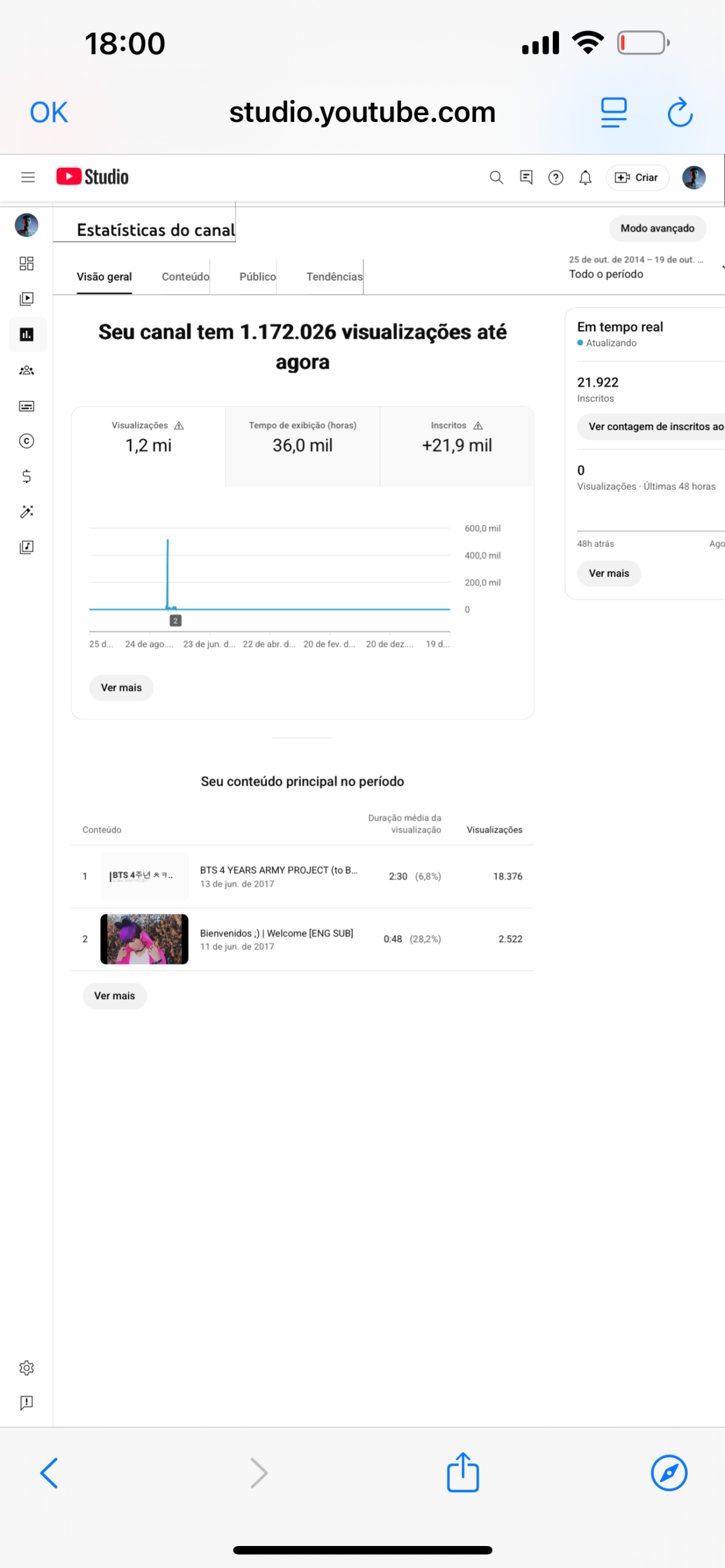The image size is (725, 1568).
Task: Switch to the Conteúdo tab
Action: [x=185, y=277]
